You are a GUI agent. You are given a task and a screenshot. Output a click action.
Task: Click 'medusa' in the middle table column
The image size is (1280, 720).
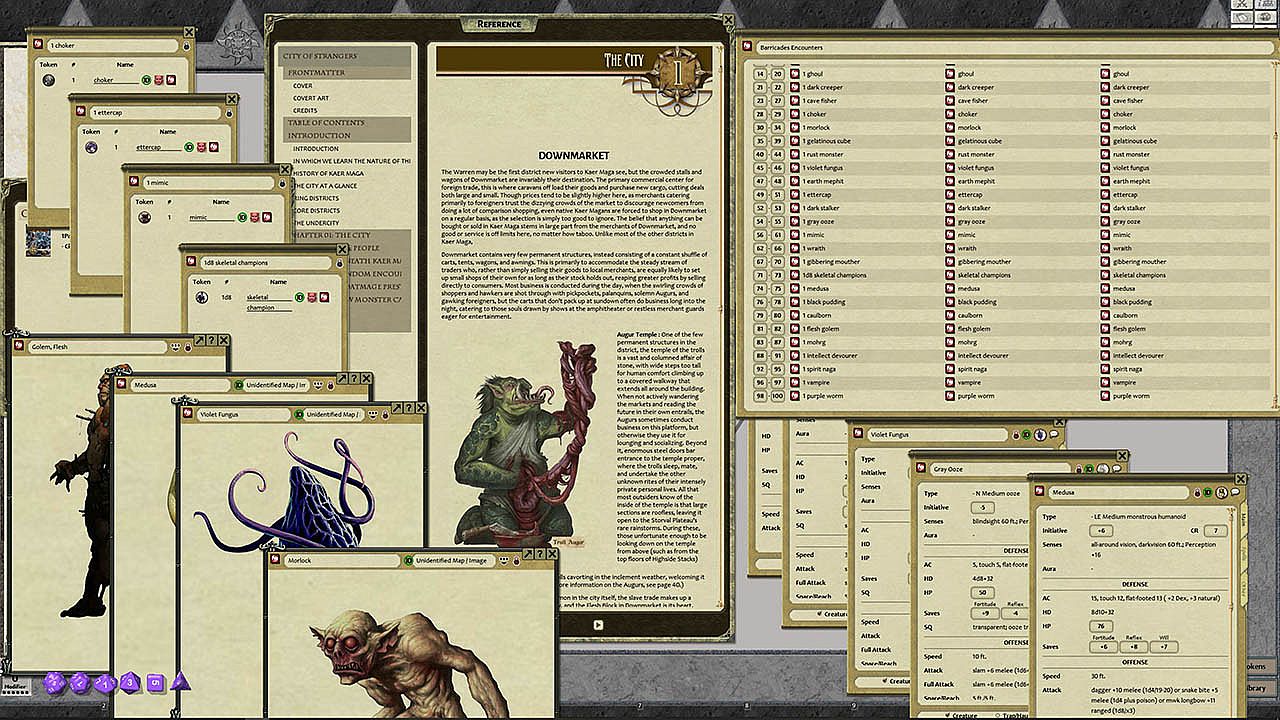969,288
